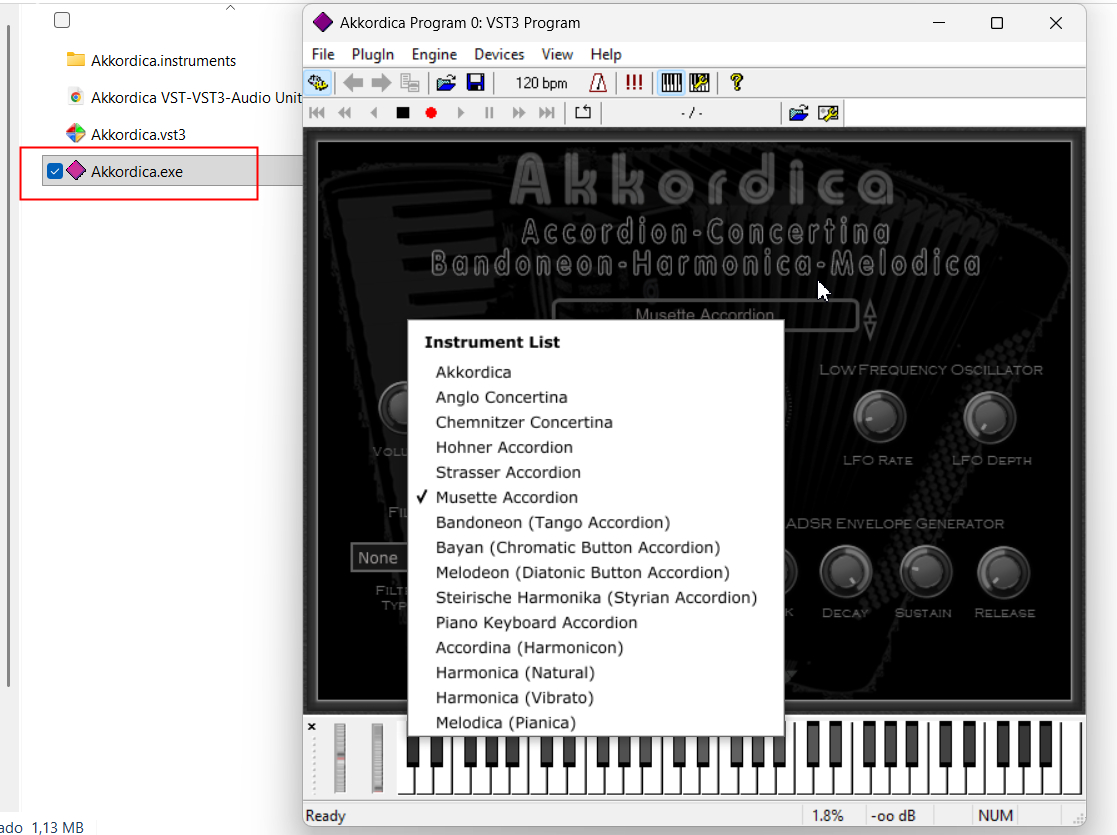This screenshot has width=1117, height=835.
Task: Select Akkordica.instruments folder in Explorer
Action: coord(163,61)
